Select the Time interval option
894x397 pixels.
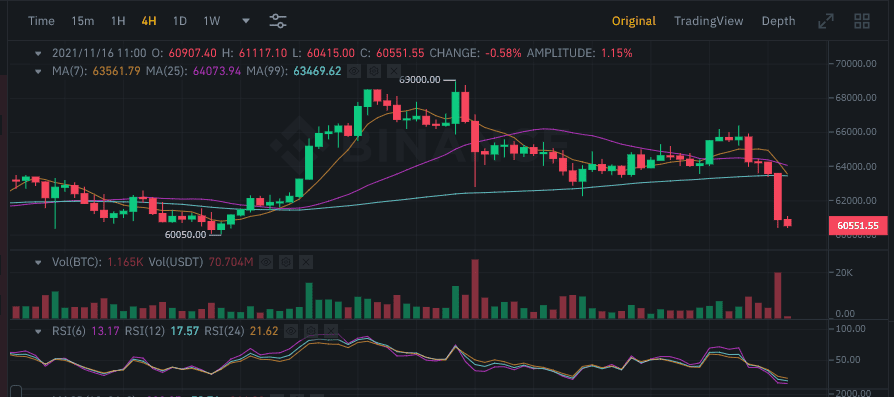(x=42, y=21)
